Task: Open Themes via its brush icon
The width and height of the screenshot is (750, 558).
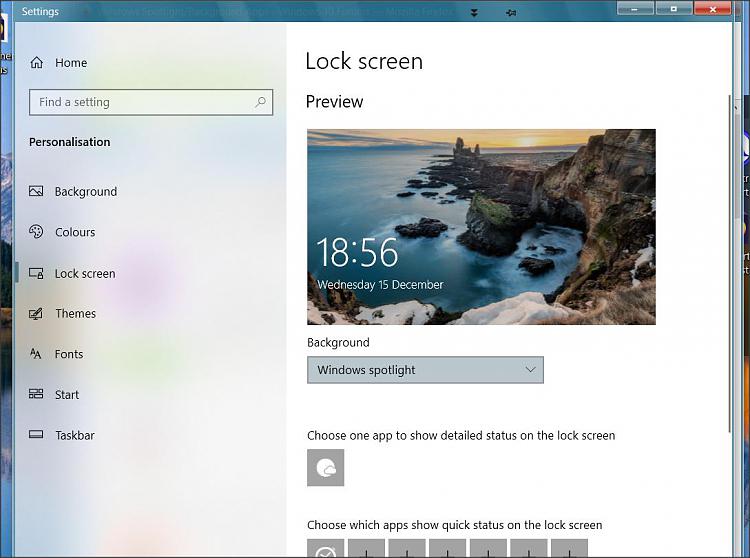Action: tap(36, 314)
